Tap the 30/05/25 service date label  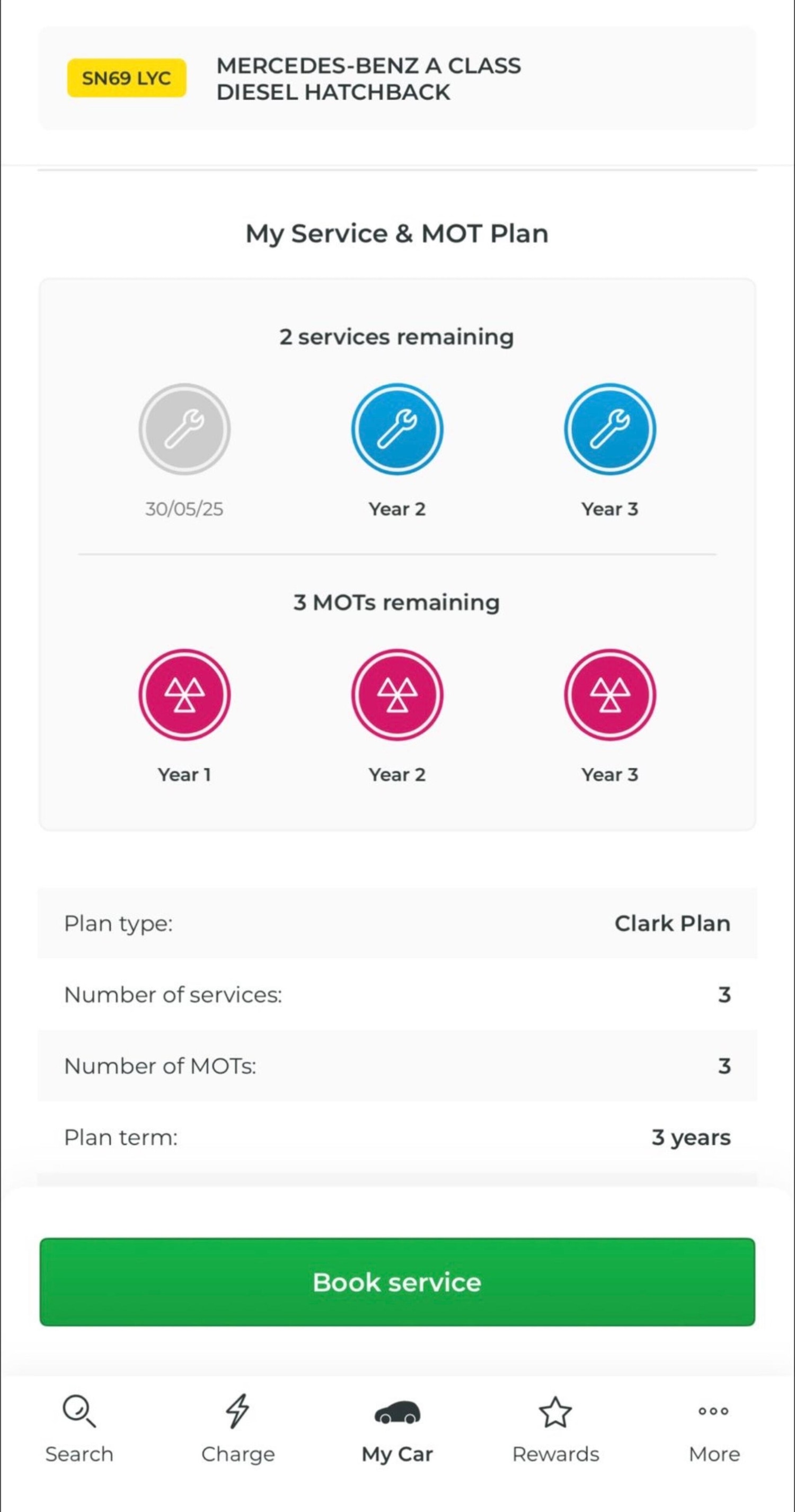(x=184, y=509)
